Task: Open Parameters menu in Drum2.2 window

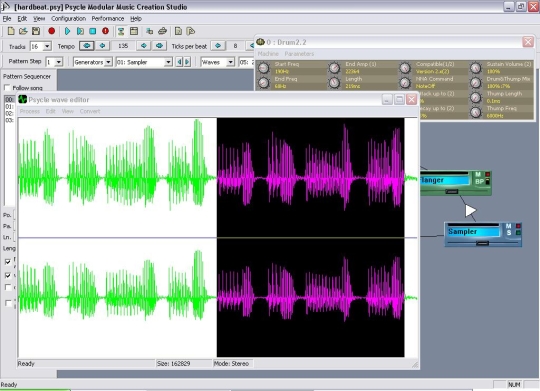Action: pos(299,54)
